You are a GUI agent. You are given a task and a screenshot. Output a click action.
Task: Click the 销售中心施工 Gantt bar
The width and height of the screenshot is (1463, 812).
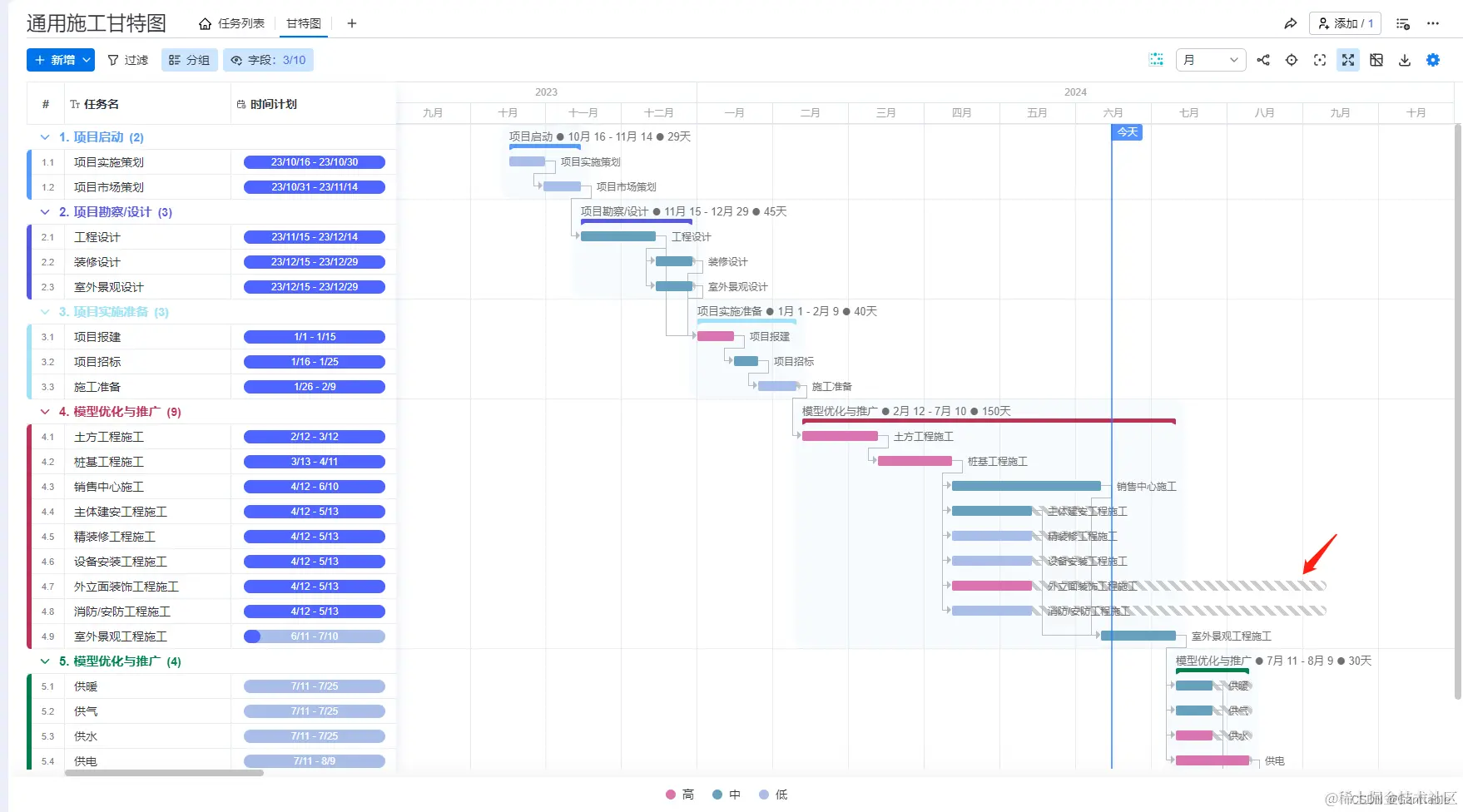coord(1026,486)
